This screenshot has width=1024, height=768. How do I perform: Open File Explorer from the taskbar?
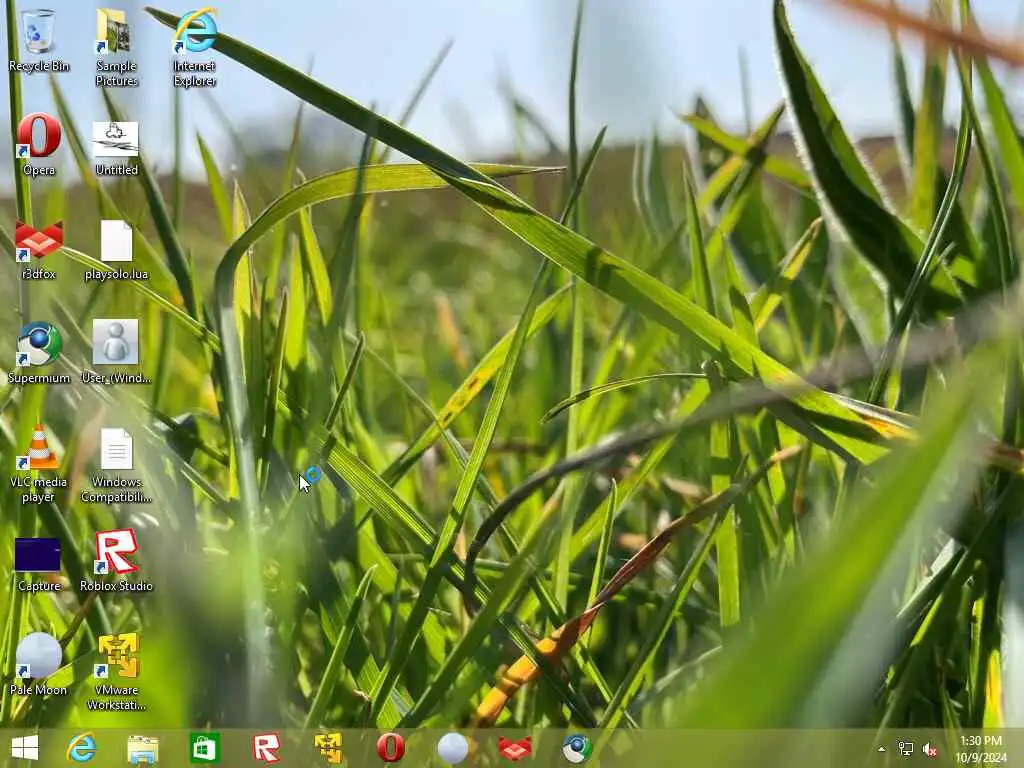click(143, 748)
